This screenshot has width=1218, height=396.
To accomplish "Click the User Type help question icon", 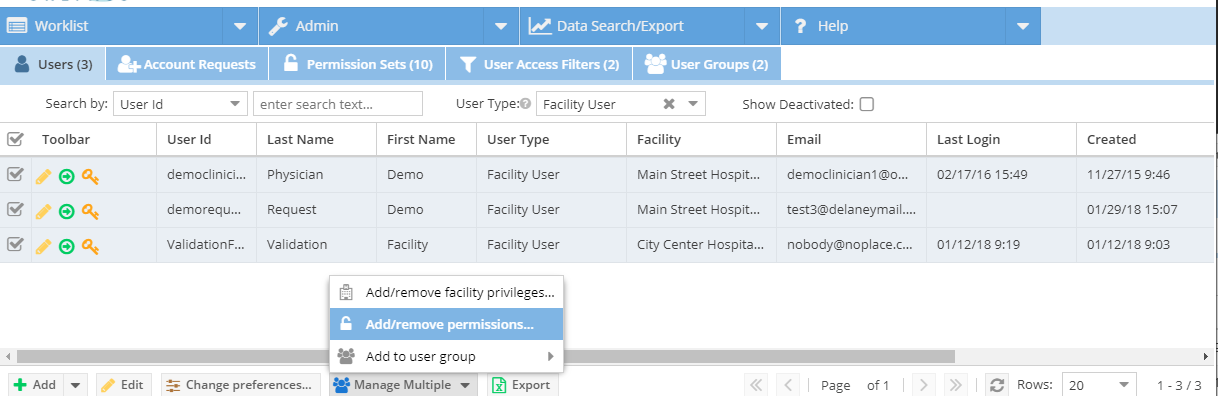I will click(525, 104).
